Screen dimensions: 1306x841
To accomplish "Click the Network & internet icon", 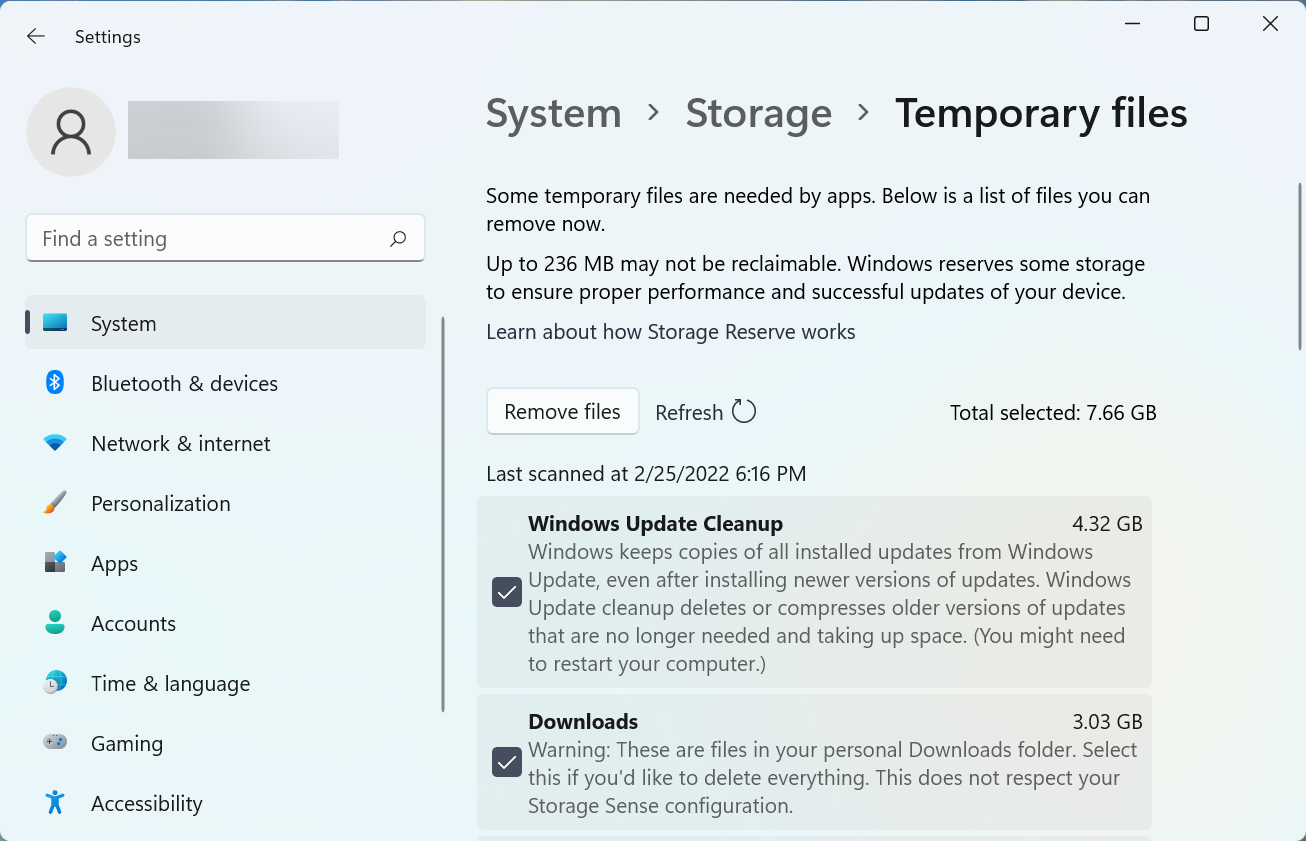I will pos(54,443).
